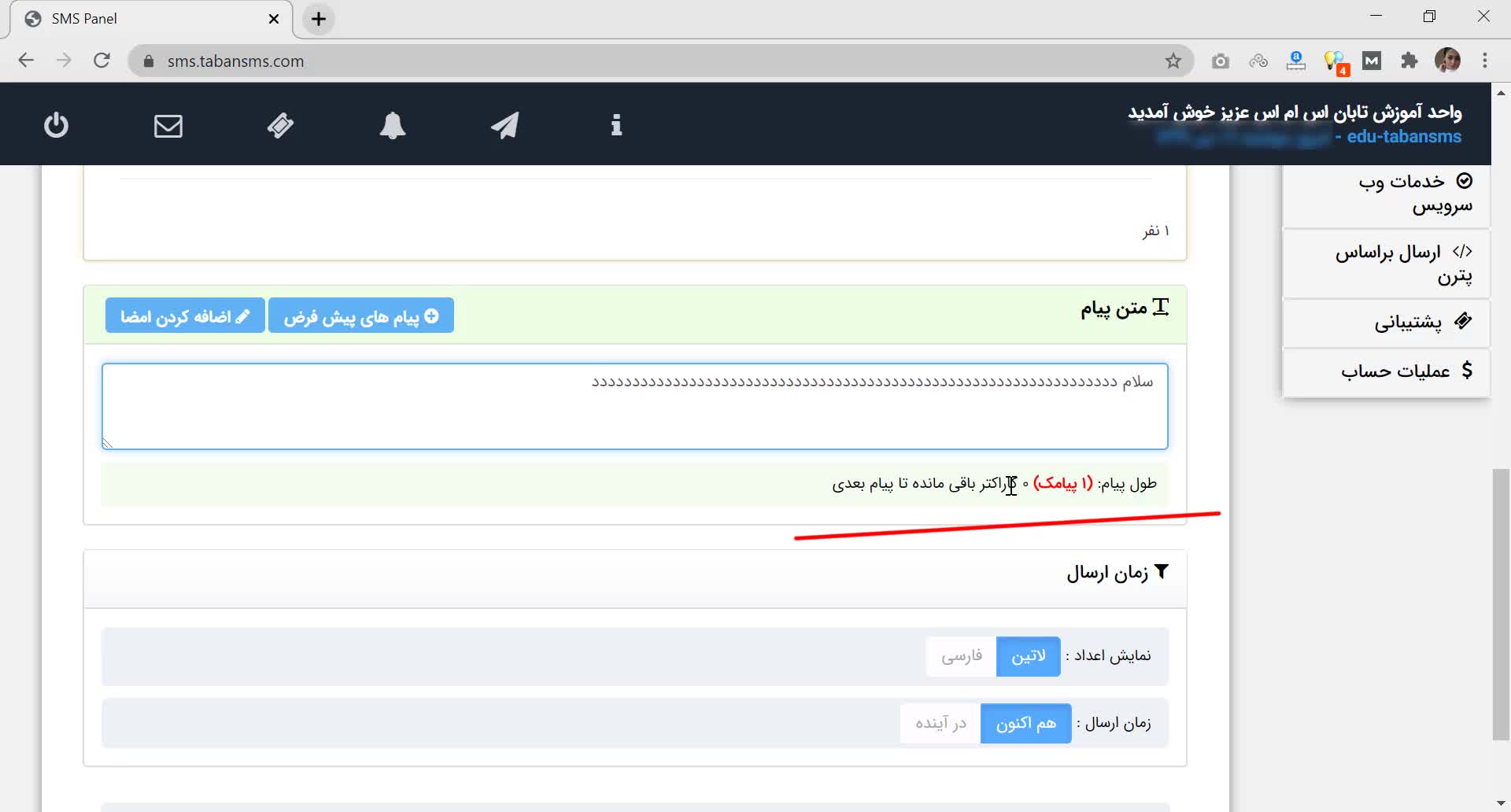This screenshot has height=812, width=1511.
Task: Open the cloud extension icon
Action: [1258, 61]
